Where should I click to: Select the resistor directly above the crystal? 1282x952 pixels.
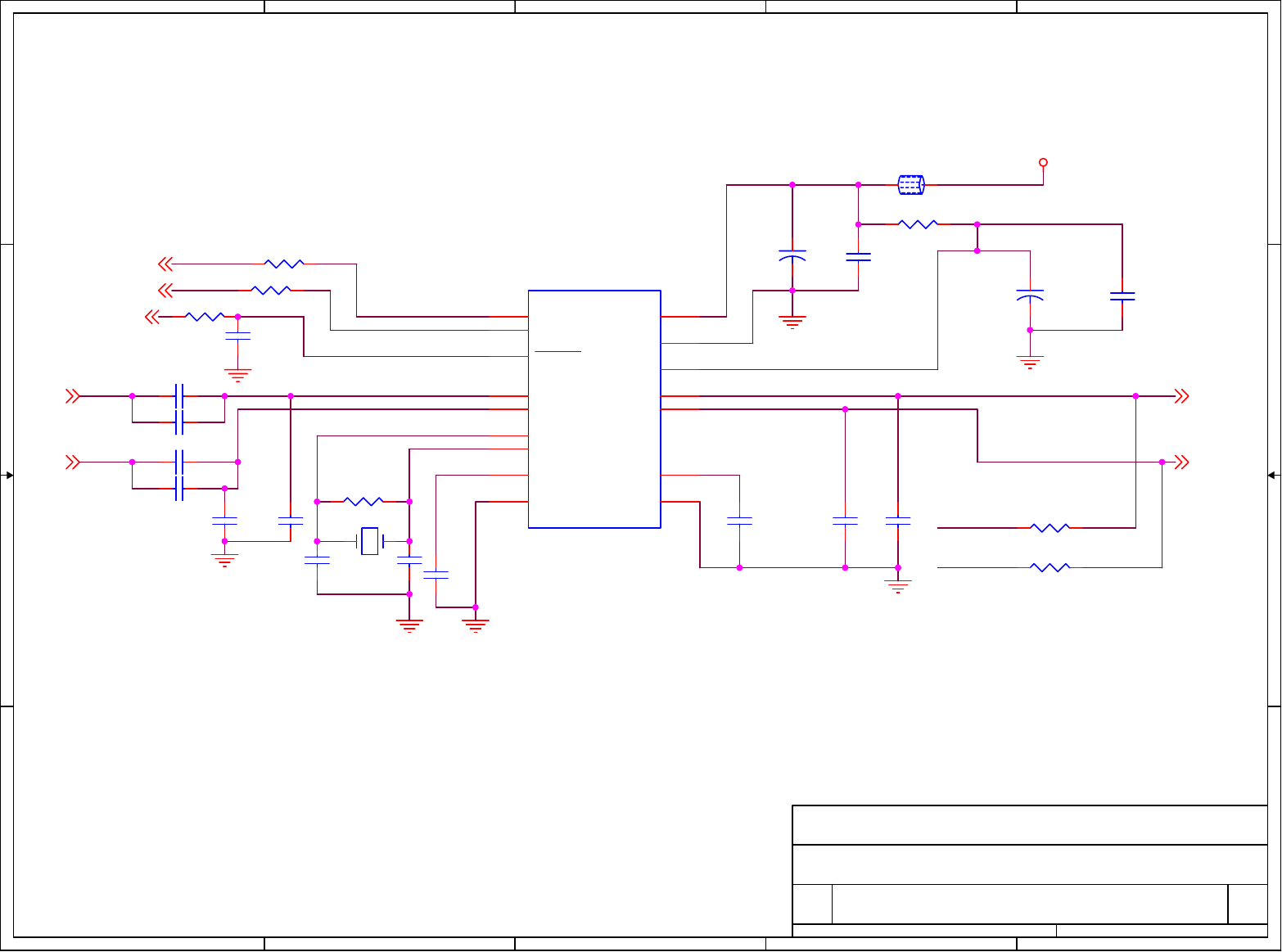[x=363, y=501]
